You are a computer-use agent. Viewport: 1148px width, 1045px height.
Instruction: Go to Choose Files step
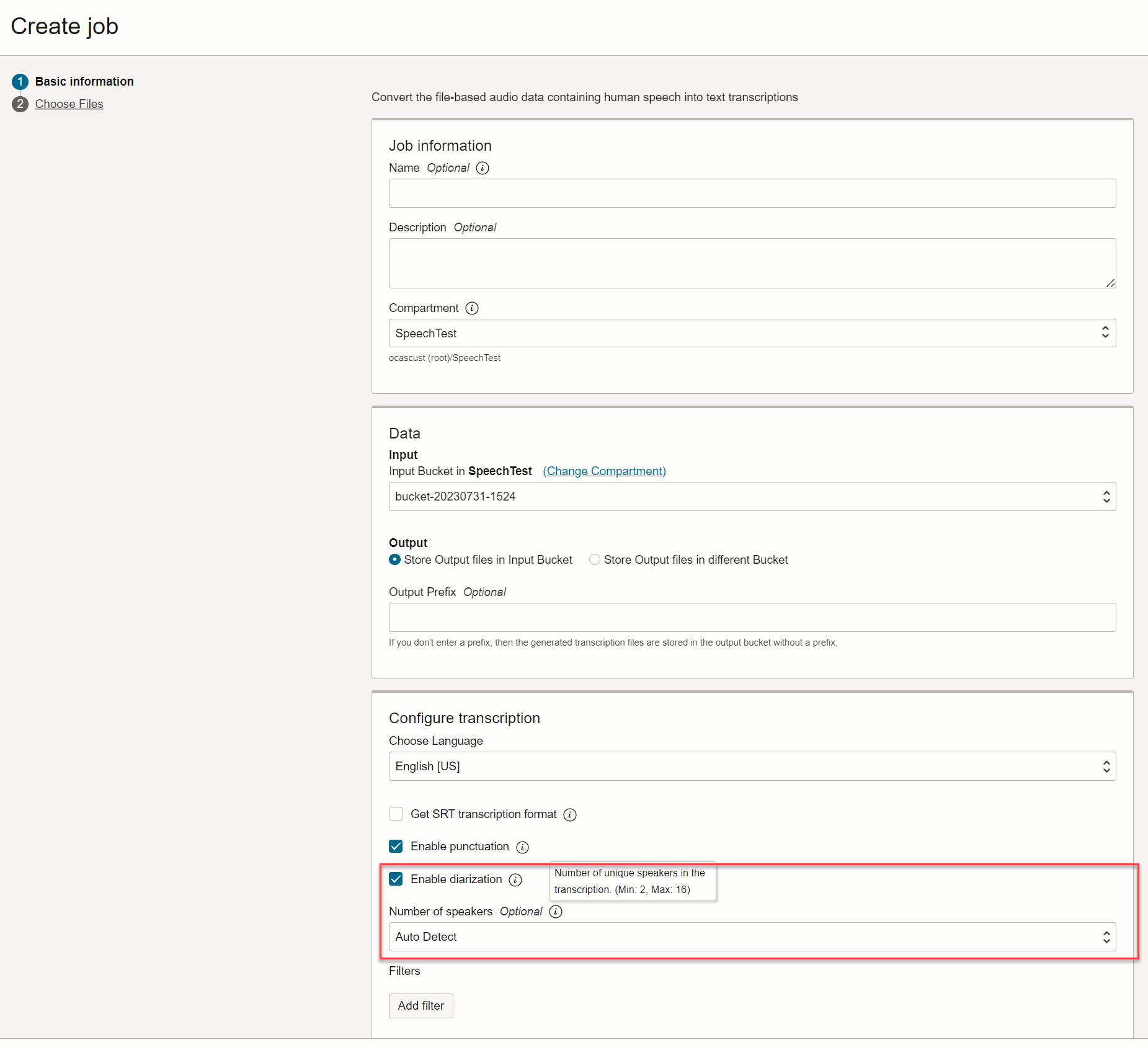(x=69, y=104)
